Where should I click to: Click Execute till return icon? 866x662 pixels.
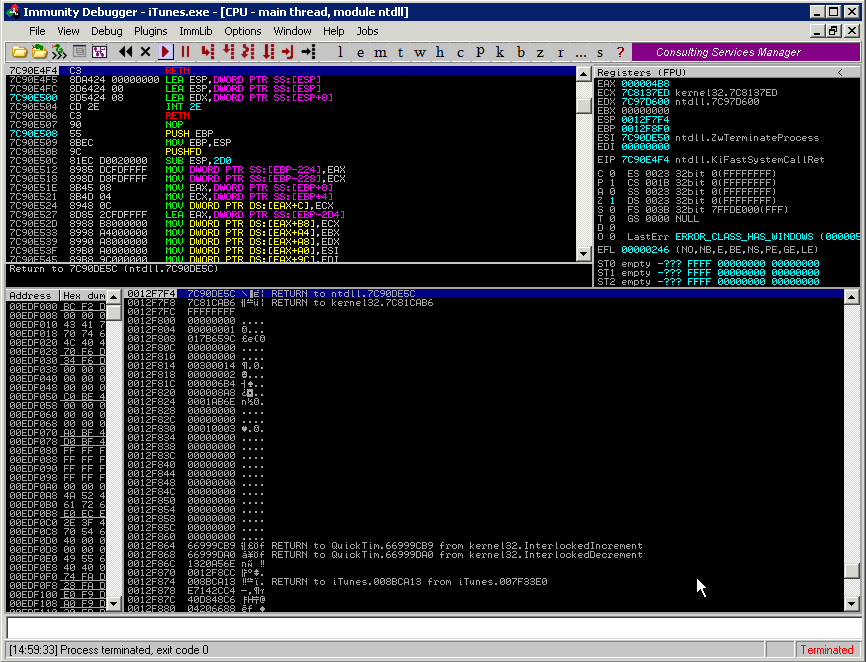tap(287, 52)
